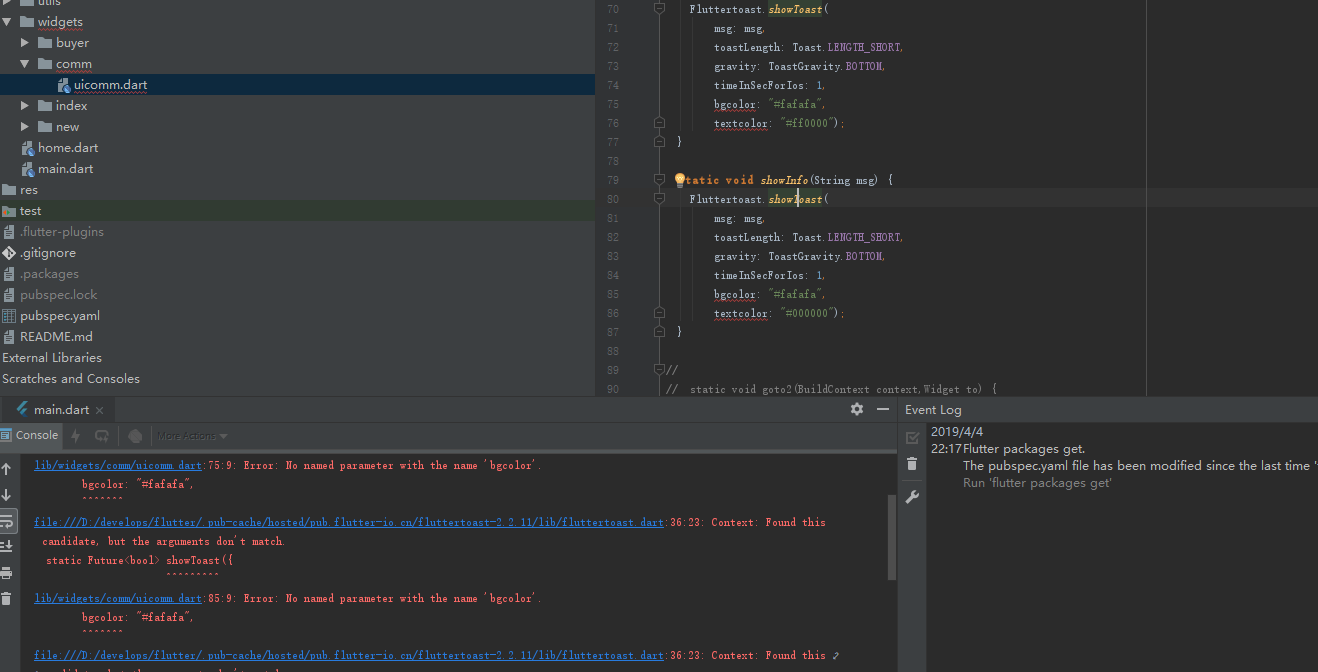Fold showInfo method at line 79

point(659,180)
